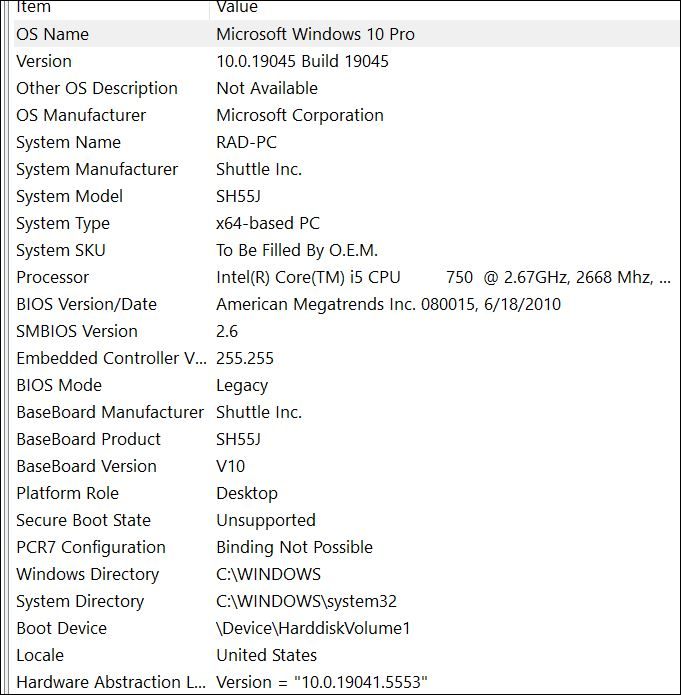Click the Version = "10.0.19041.5553" value
The height and width of the screenshot is (695, 681).
tap(321, 683)
